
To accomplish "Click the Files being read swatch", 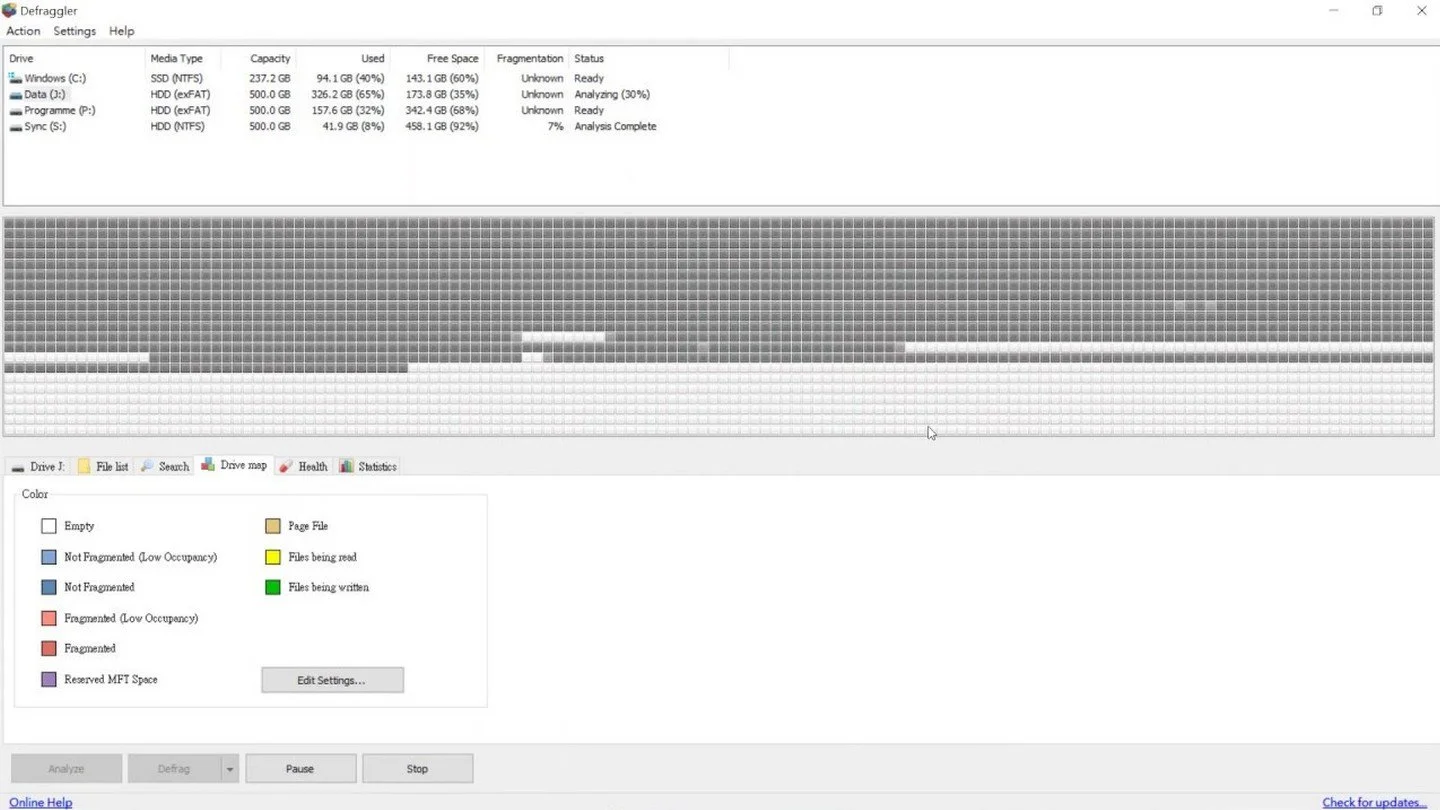I will pyautogui.click(x=273, y=557).
